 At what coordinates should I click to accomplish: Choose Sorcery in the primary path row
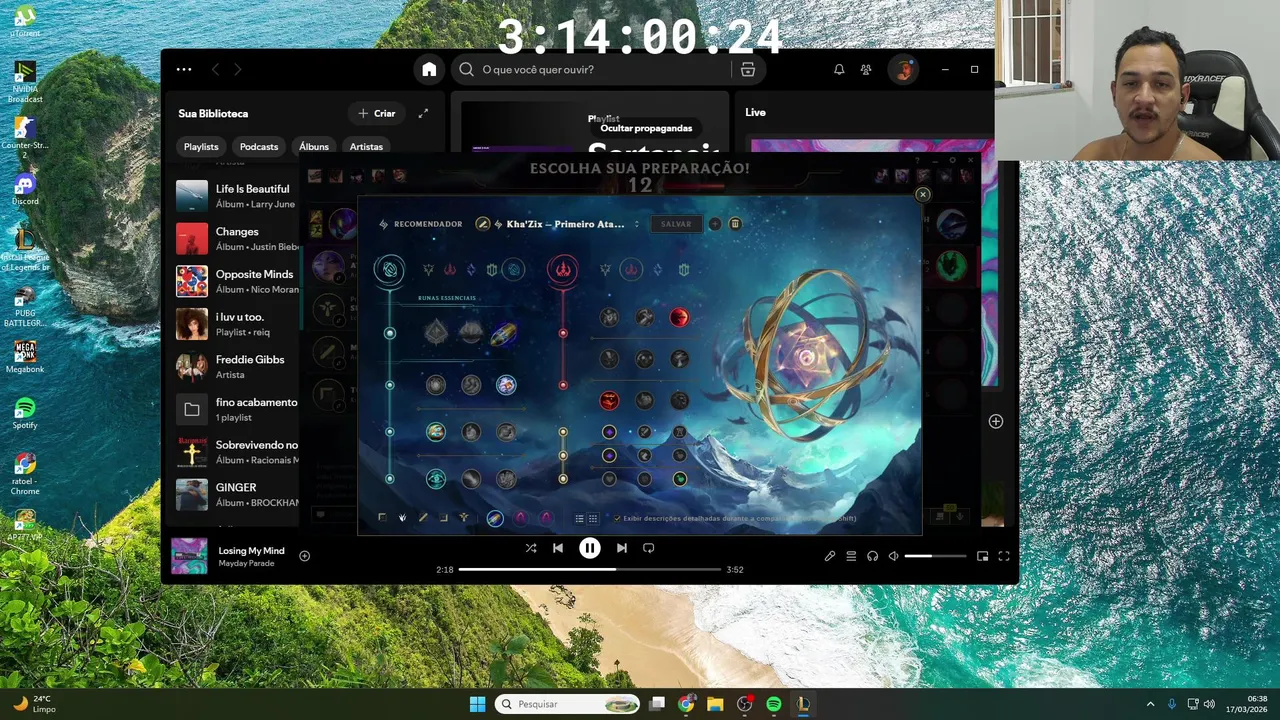click(x=471, y=269)
